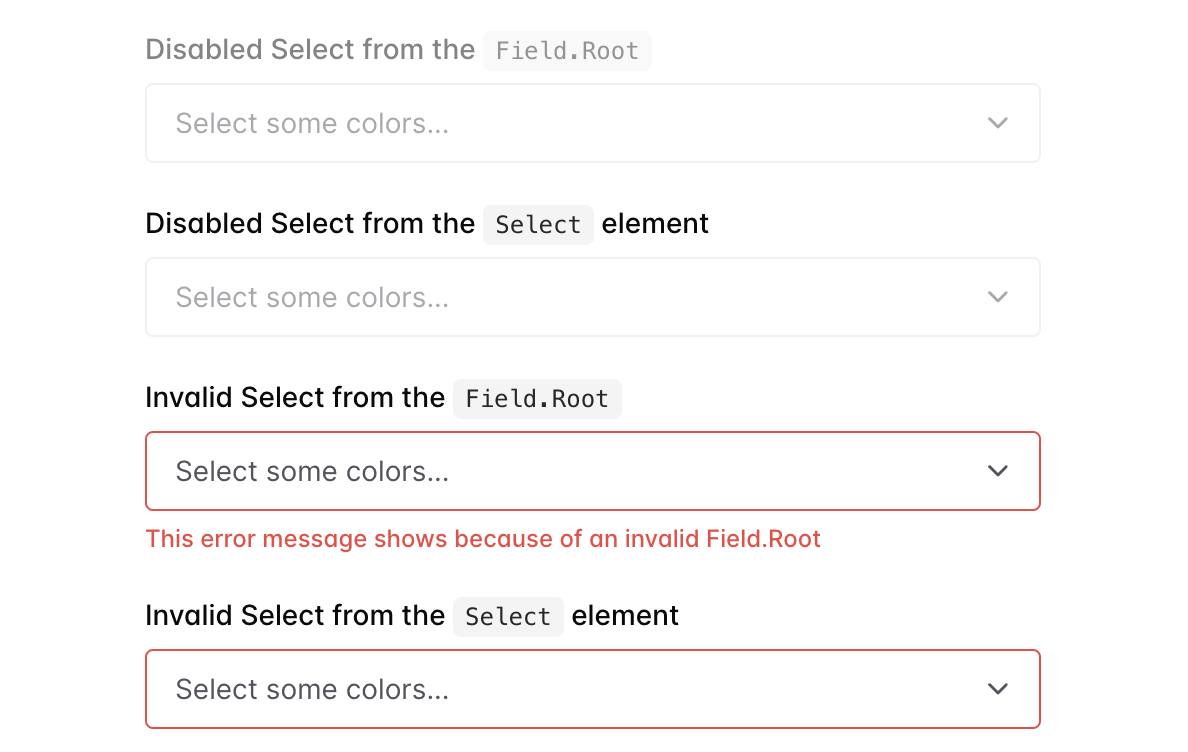Click the red Field.Root error message text
Viewport: 1188px width, 752px height.
[483, 539]
